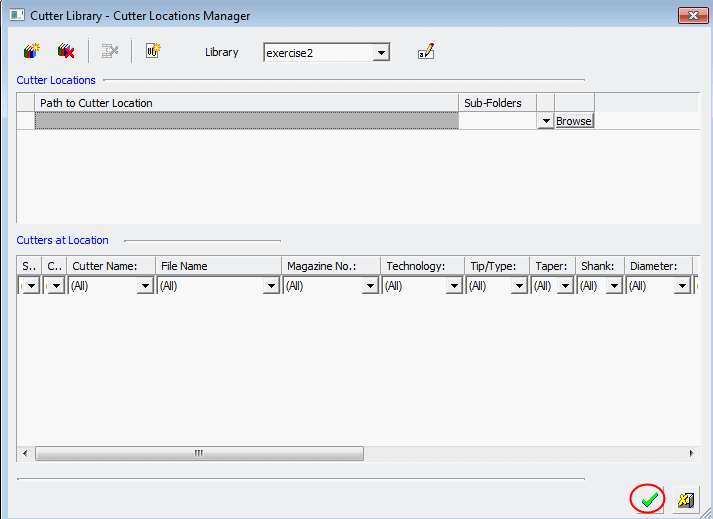Expand the Sub-Folders dropdown arrow
713x519 pixels.
545,121
